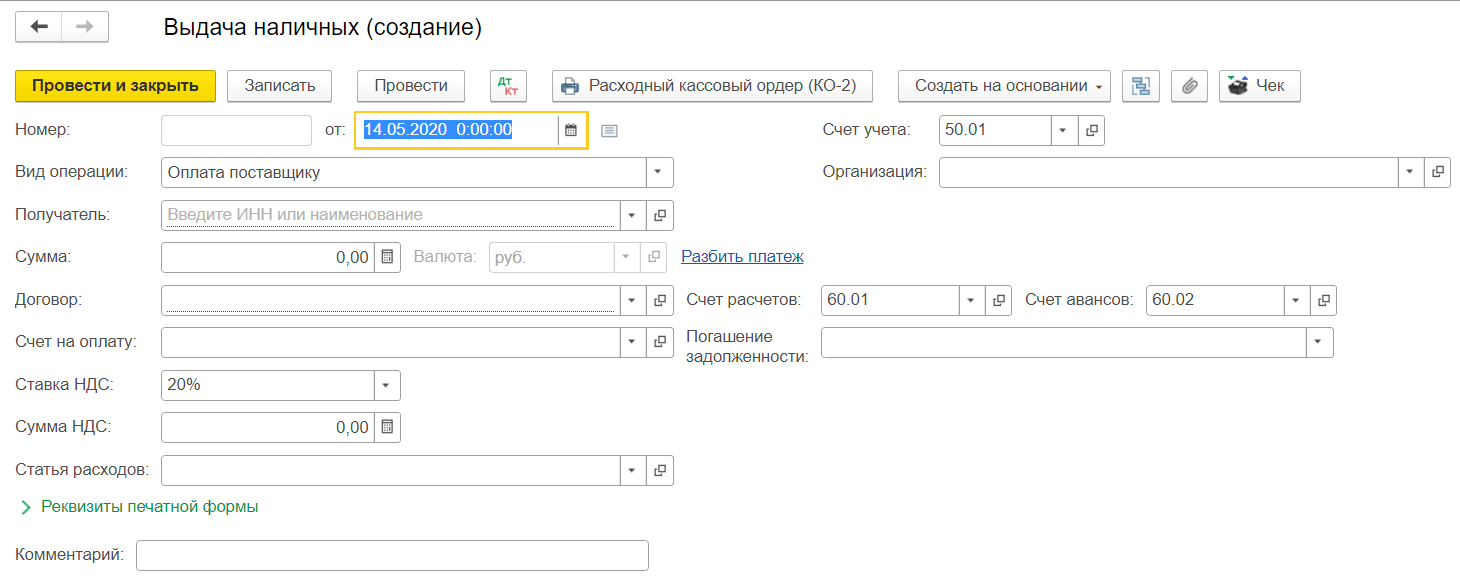Open Создать на основании menu

(x=1004, y=86)
